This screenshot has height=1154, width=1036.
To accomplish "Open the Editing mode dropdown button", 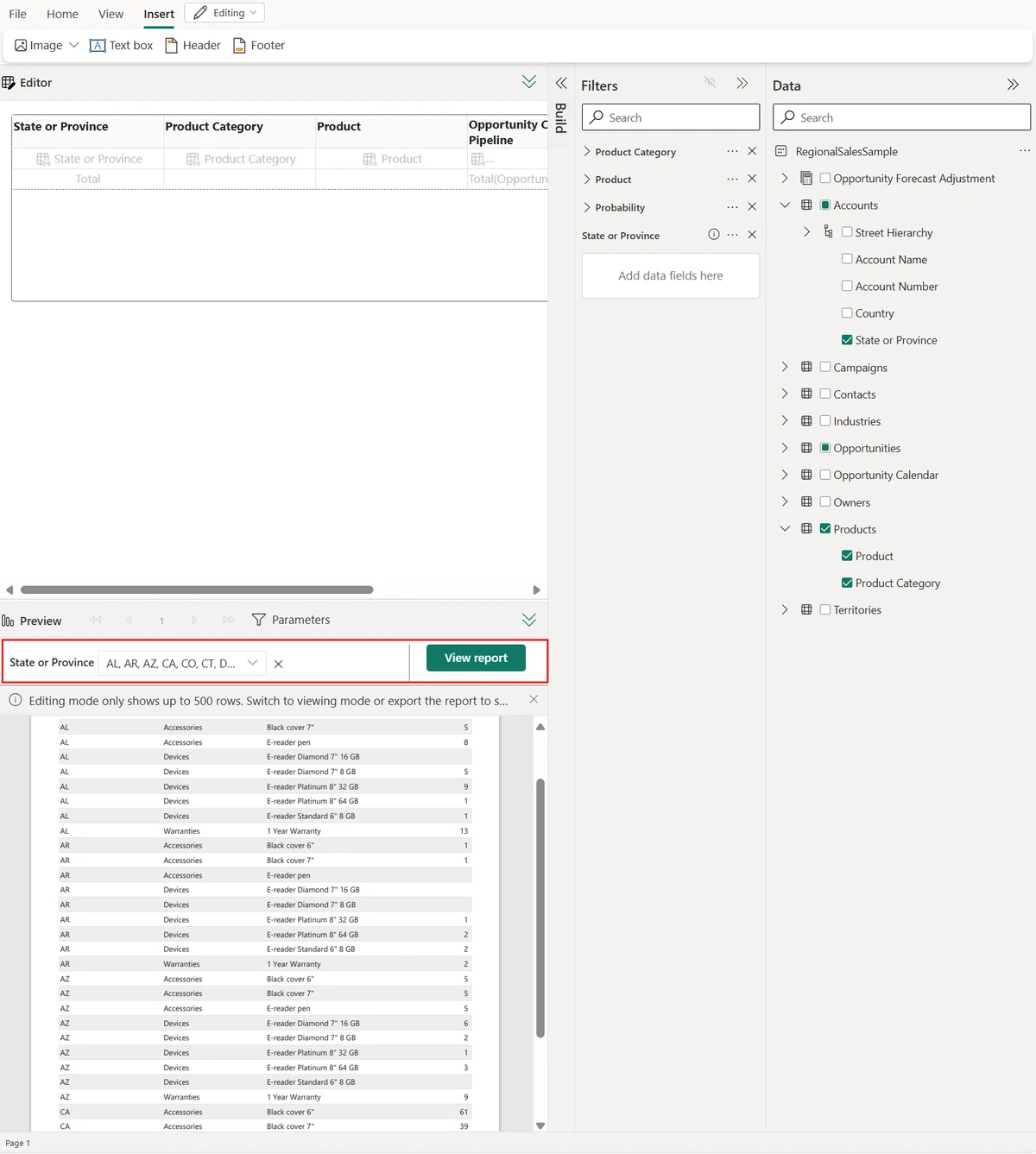I will point(224,13).
